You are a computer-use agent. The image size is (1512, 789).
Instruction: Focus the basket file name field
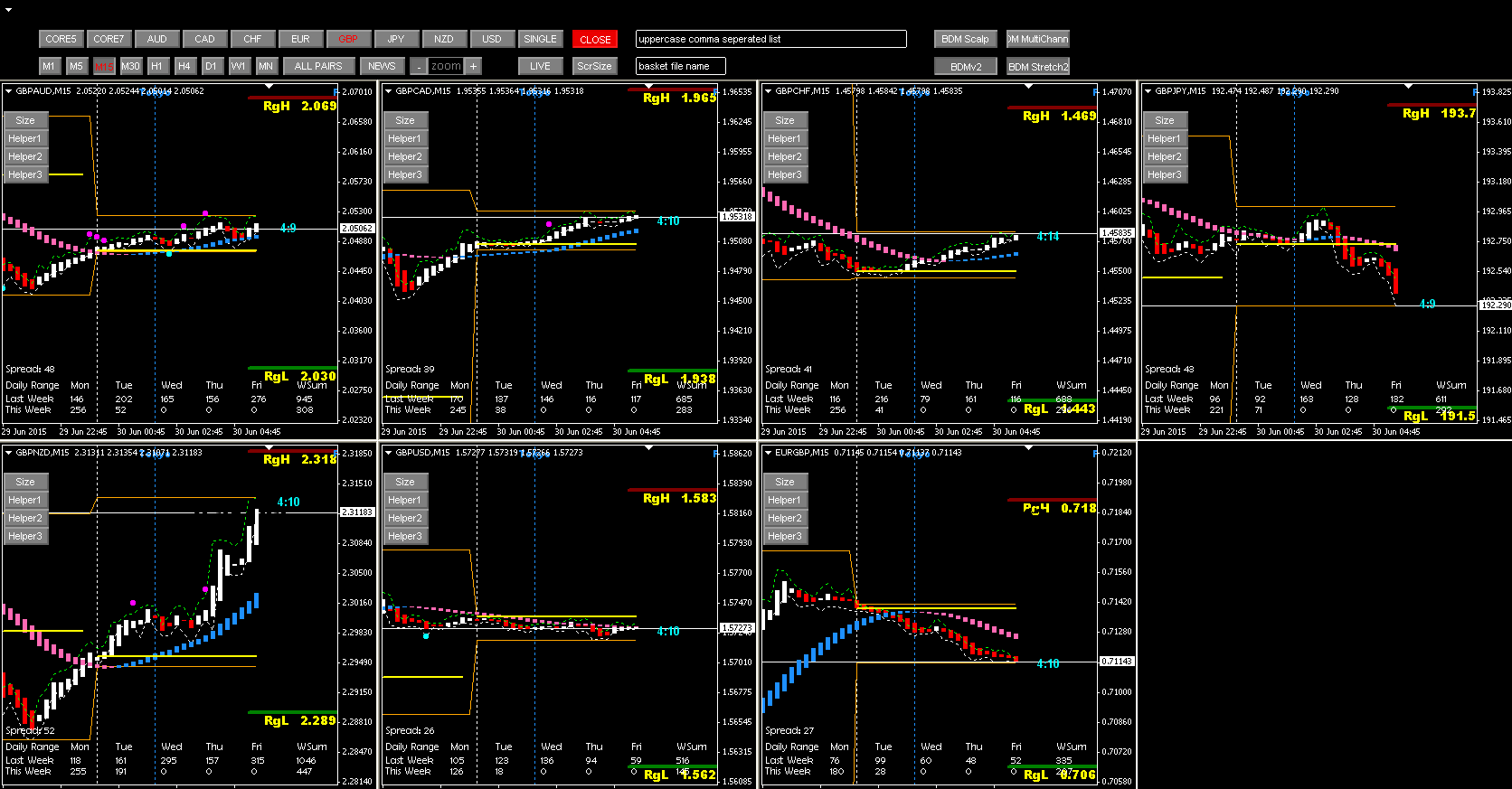(x=680, y=66)
